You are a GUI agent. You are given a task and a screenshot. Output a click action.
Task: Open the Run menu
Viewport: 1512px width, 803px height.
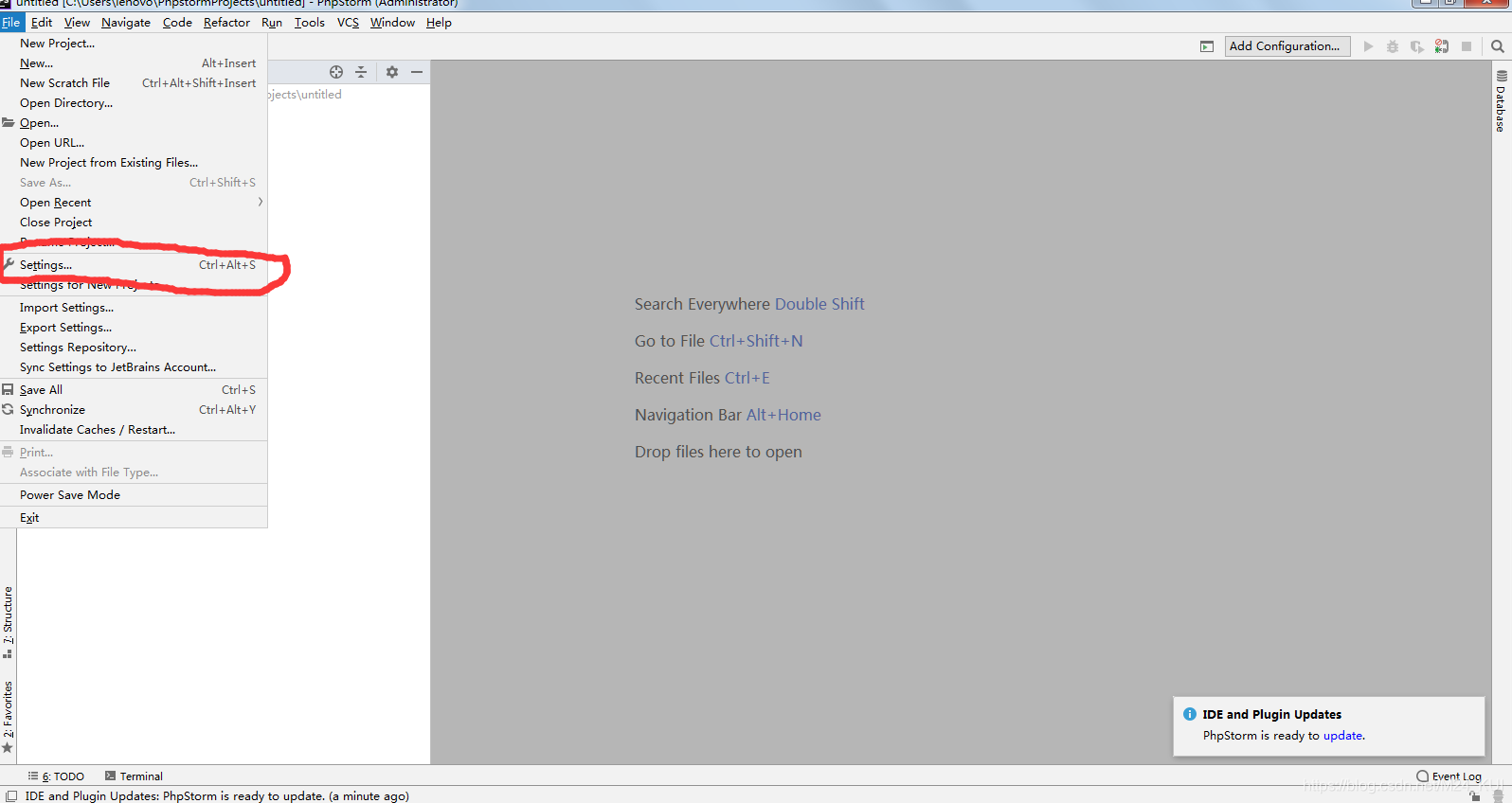[272, 23]
